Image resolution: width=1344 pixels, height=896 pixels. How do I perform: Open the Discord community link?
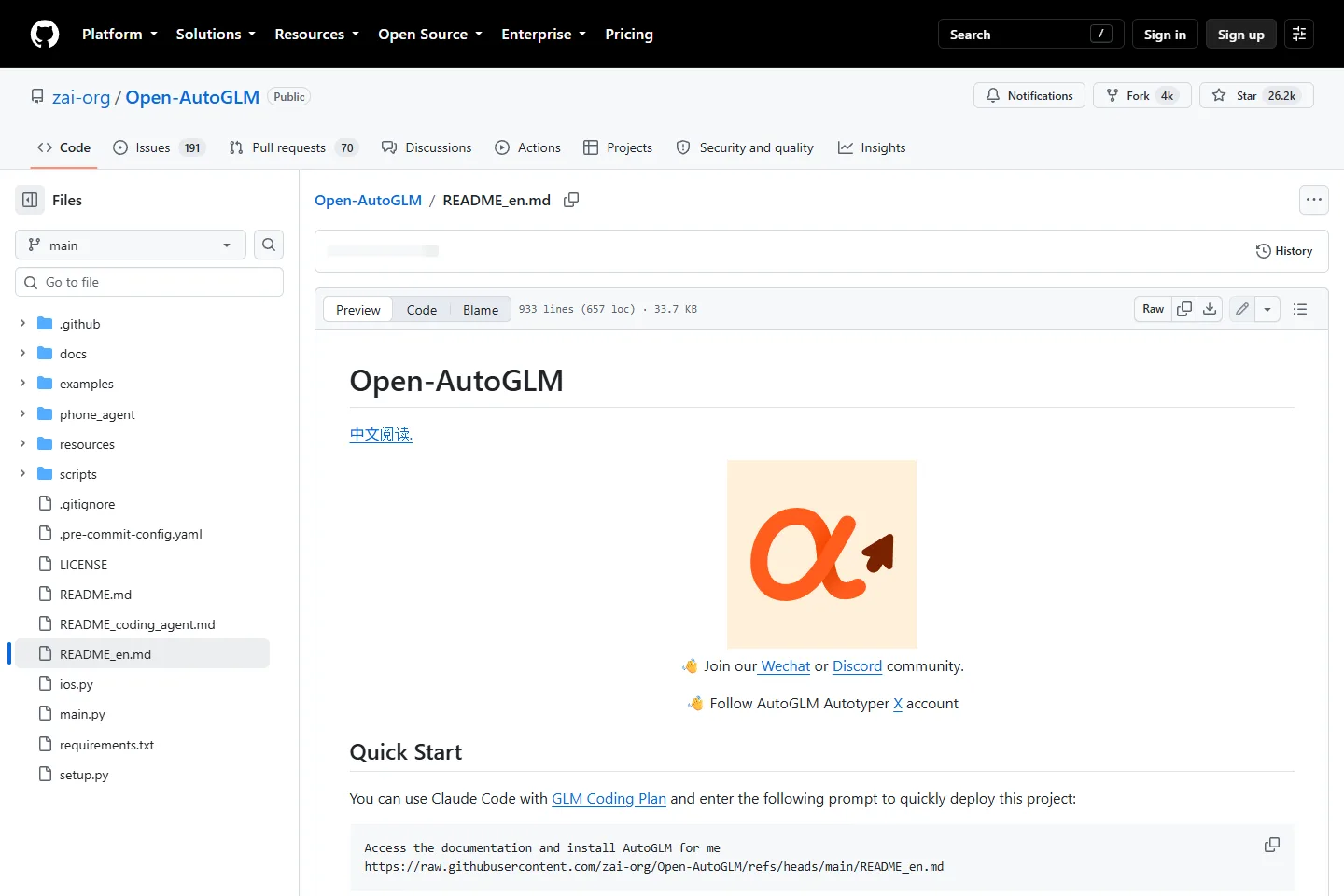(x=857, y=666)
